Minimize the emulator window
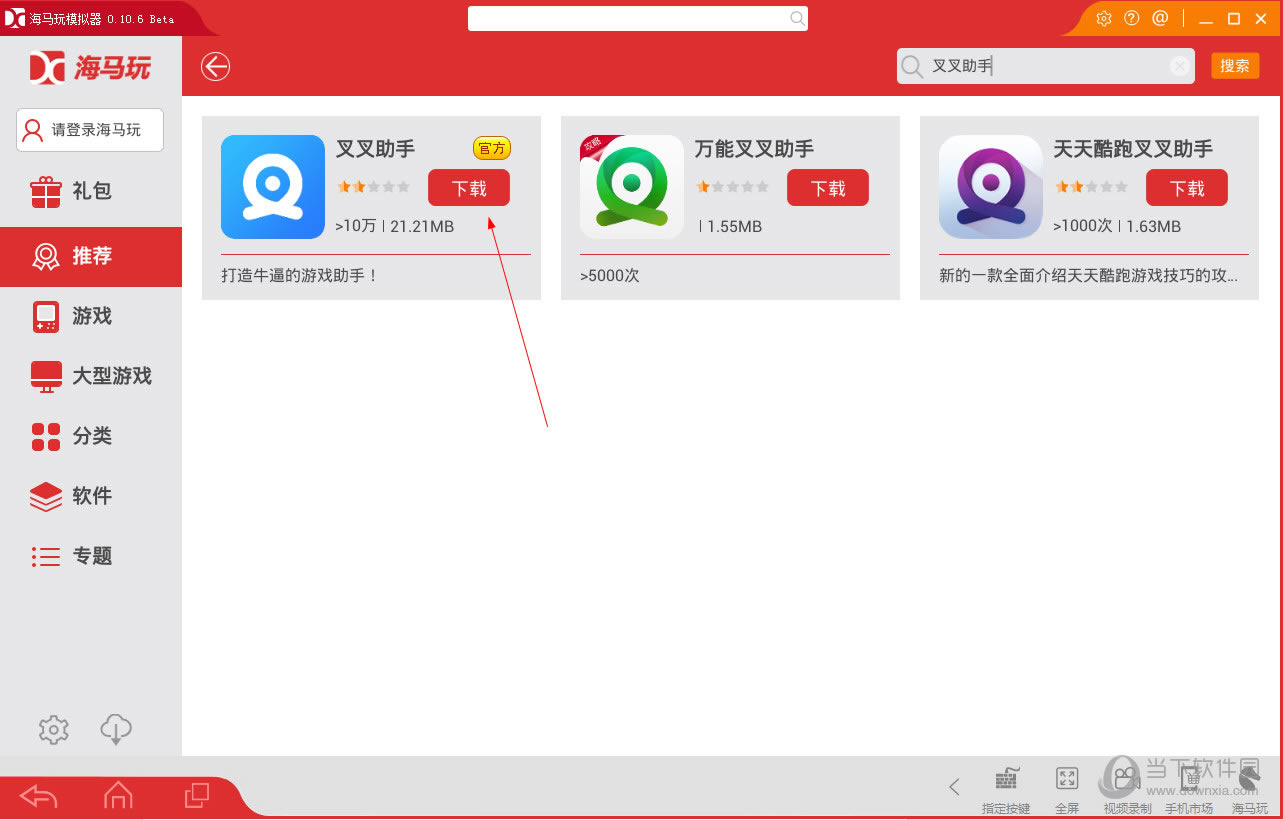The image size is (1283, 820). pos(1206,19)
